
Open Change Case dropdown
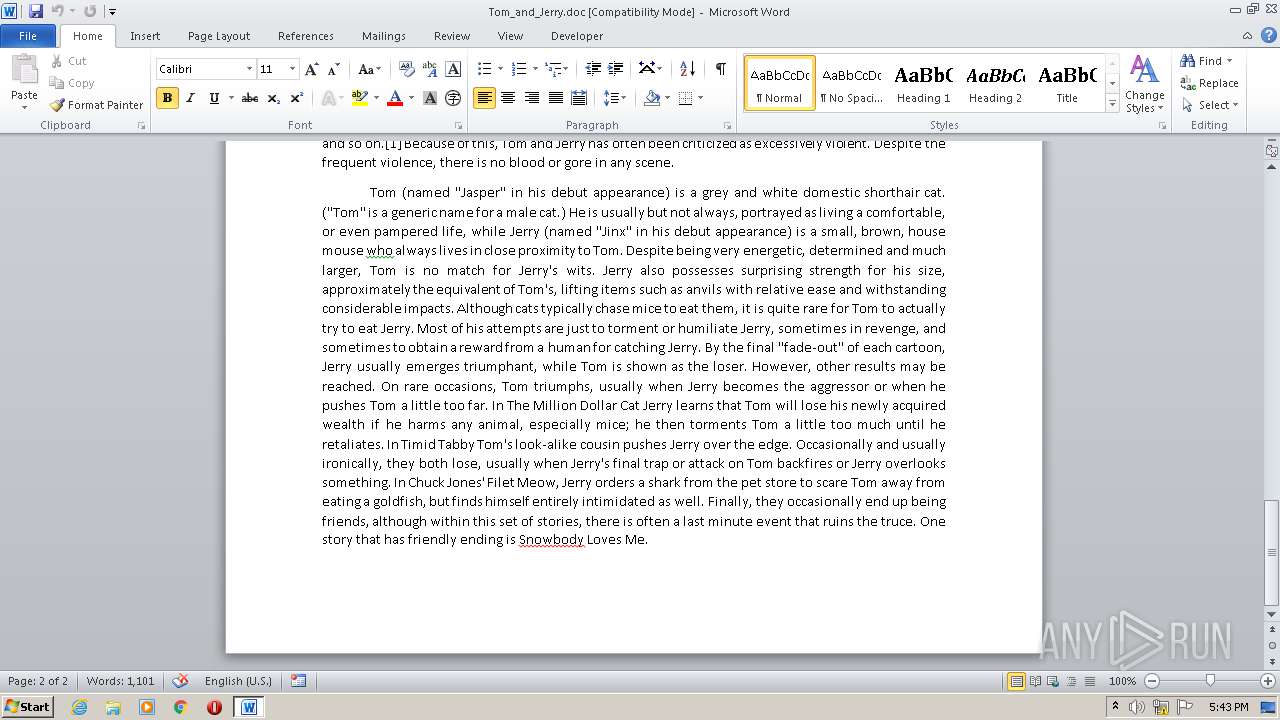(369, 69)
